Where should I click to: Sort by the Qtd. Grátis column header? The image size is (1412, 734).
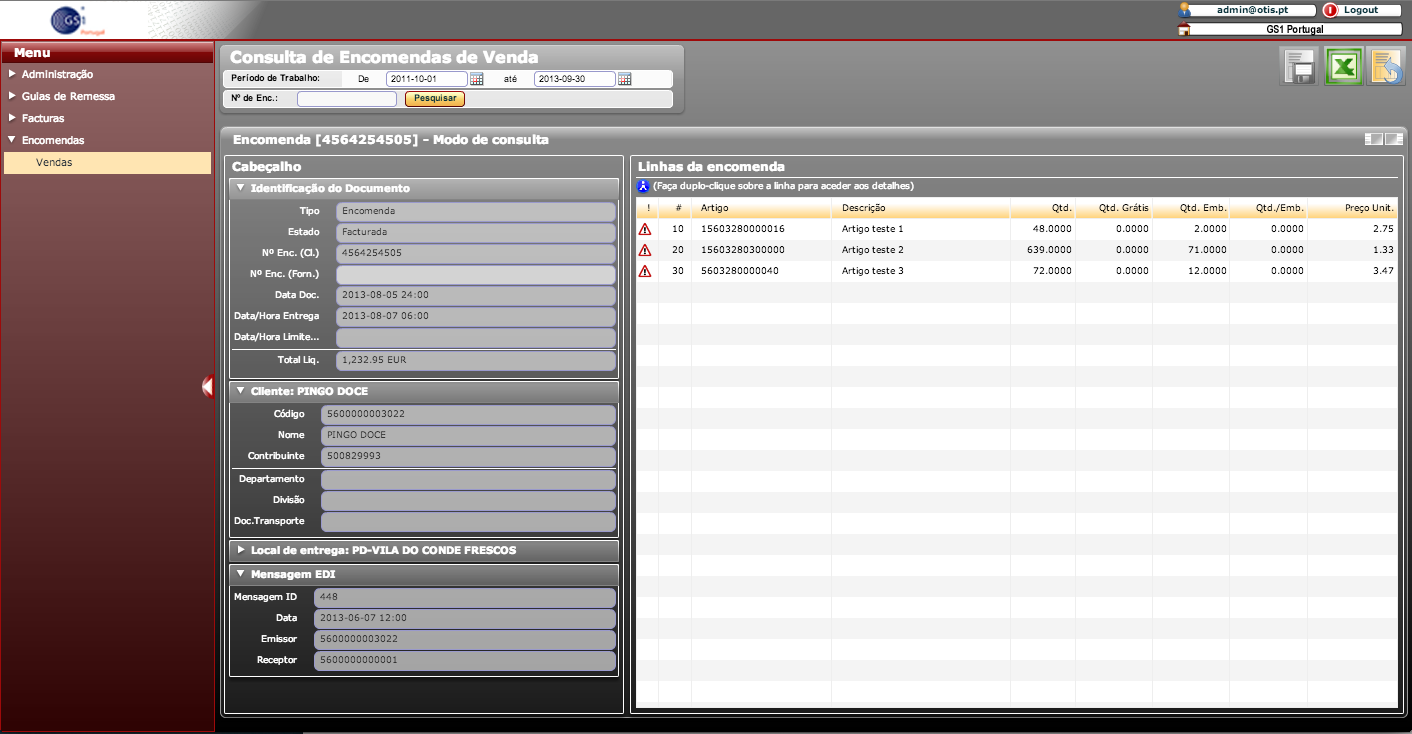point(1114,208)
